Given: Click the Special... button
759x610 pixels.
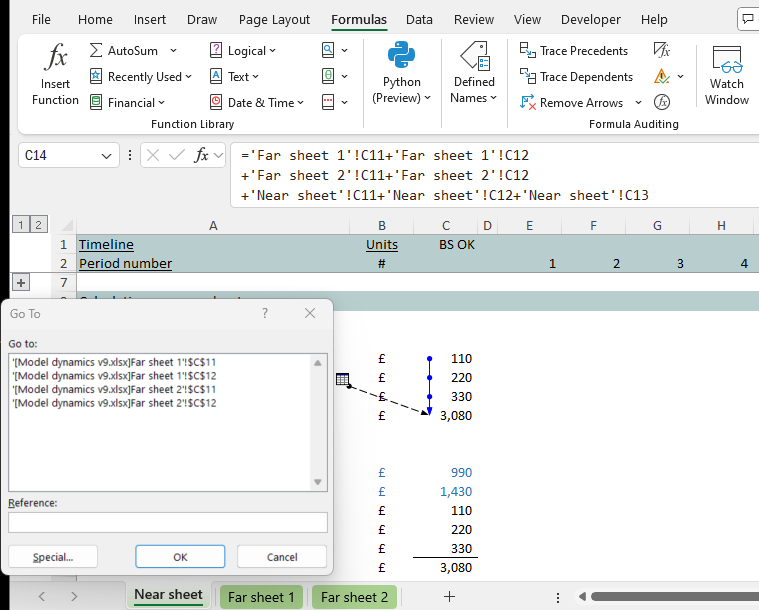Looking at the screenshot, I should click(51, 557).
